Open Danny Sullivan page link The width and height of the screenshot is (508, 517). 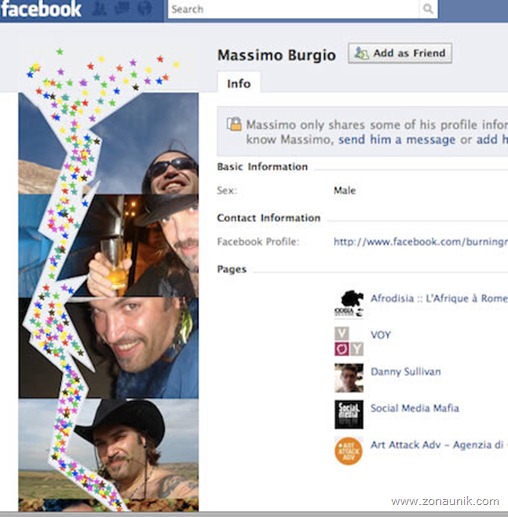pos(406,371)
